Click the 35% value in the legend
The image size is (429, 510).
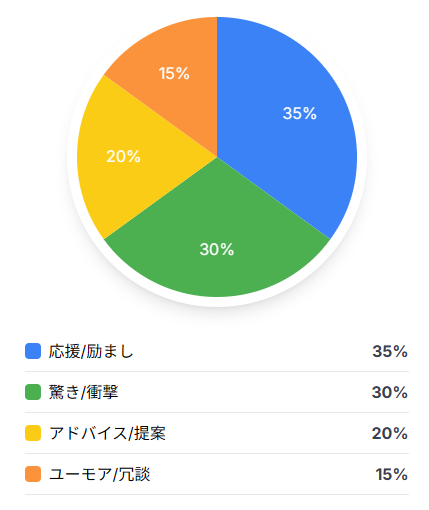pos(390,351)
